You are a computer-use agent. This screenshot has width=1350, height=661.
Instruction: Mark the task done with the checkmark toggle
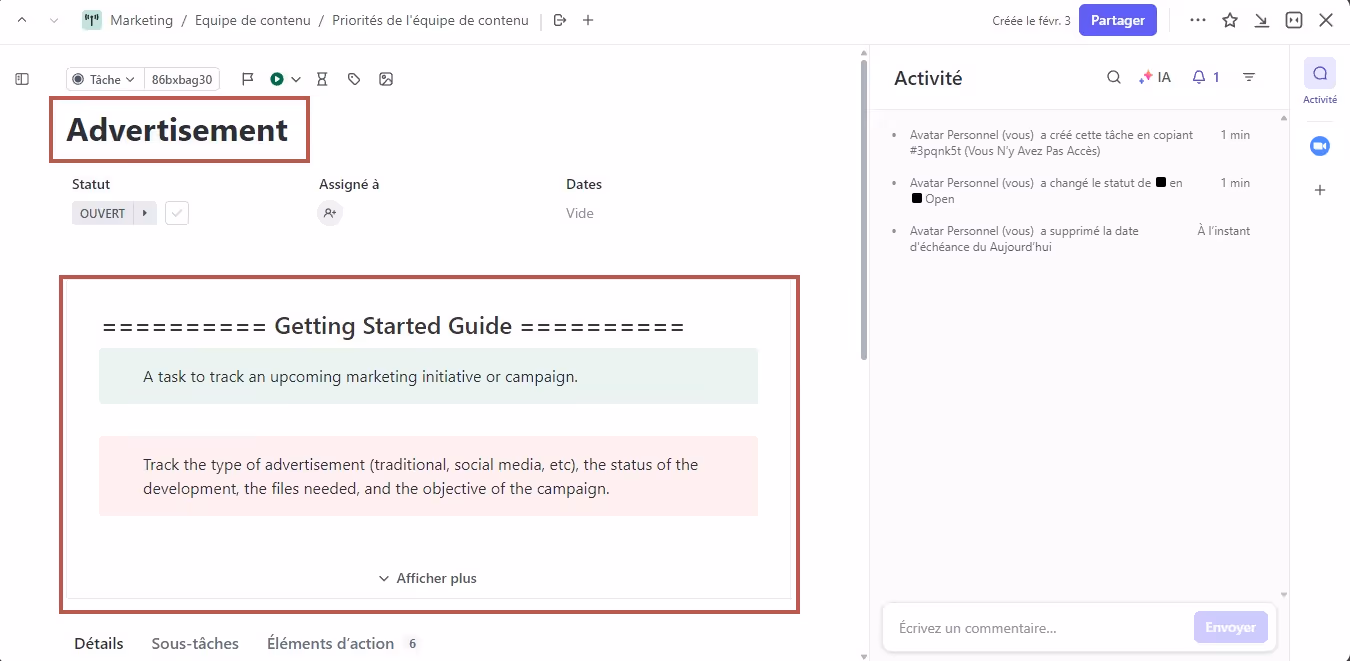point(177,212)
